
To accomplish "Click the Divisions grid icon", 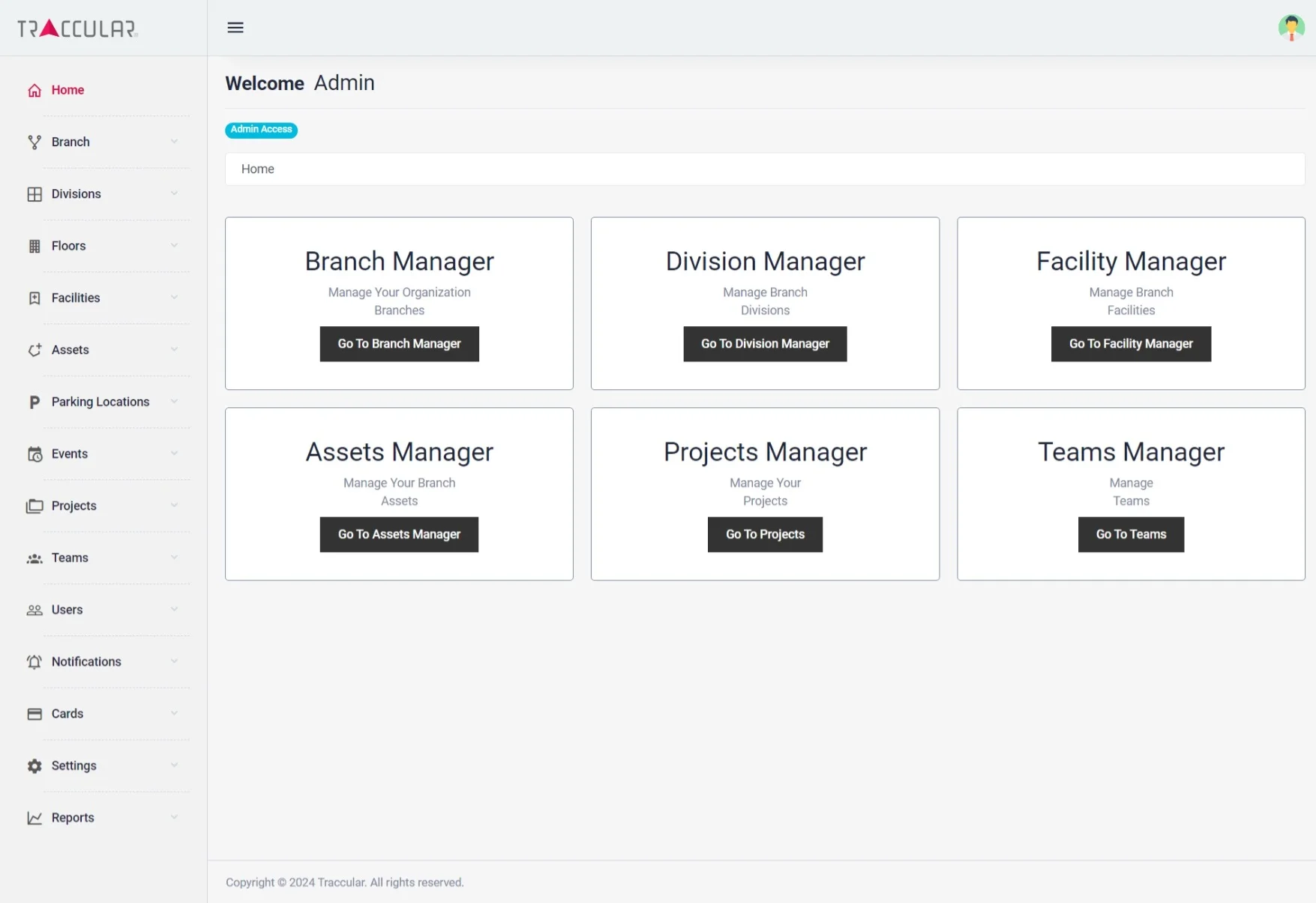I will pos(34,194).
